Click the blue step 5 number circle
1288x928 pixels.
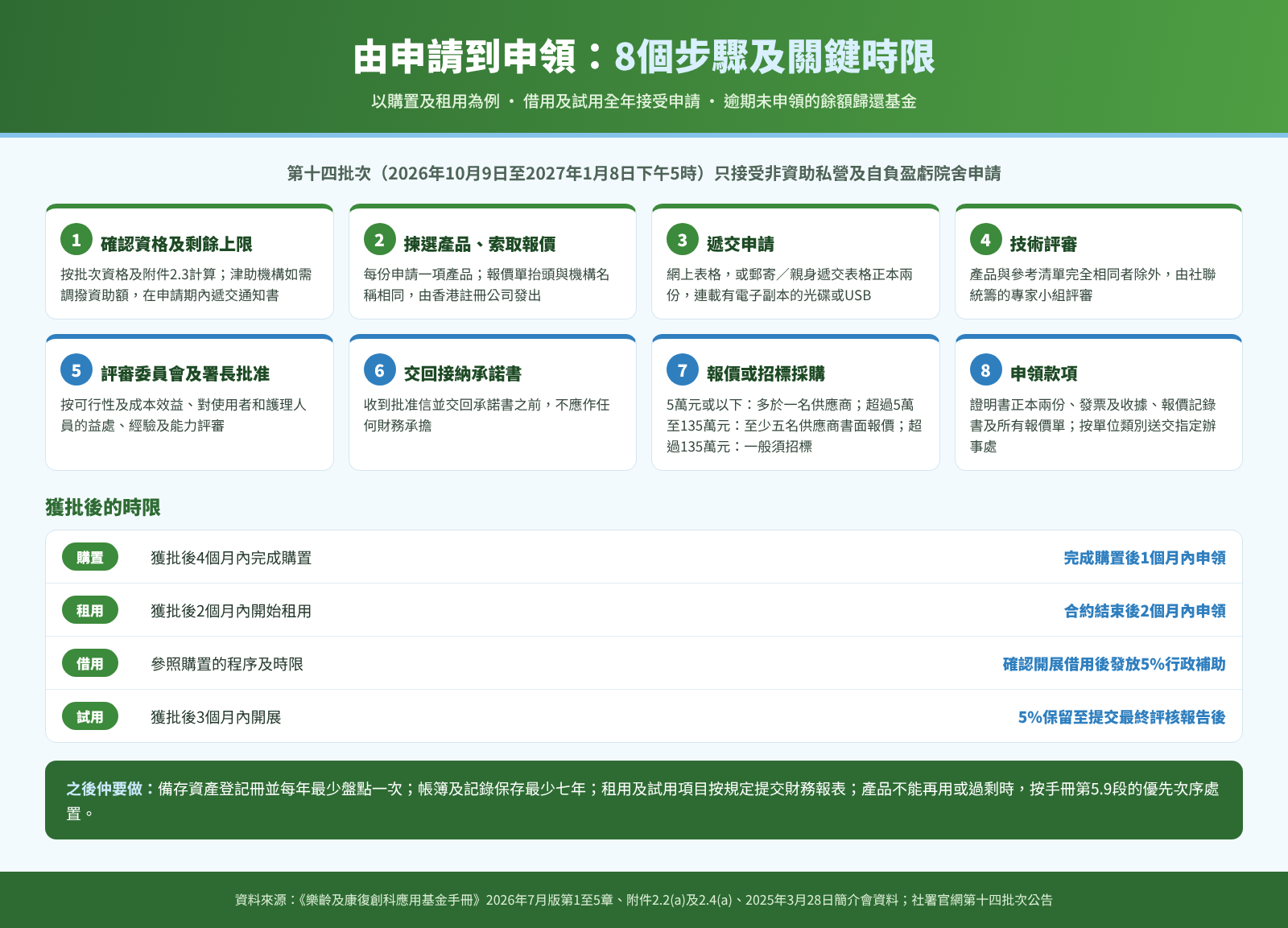coord(76,370)
